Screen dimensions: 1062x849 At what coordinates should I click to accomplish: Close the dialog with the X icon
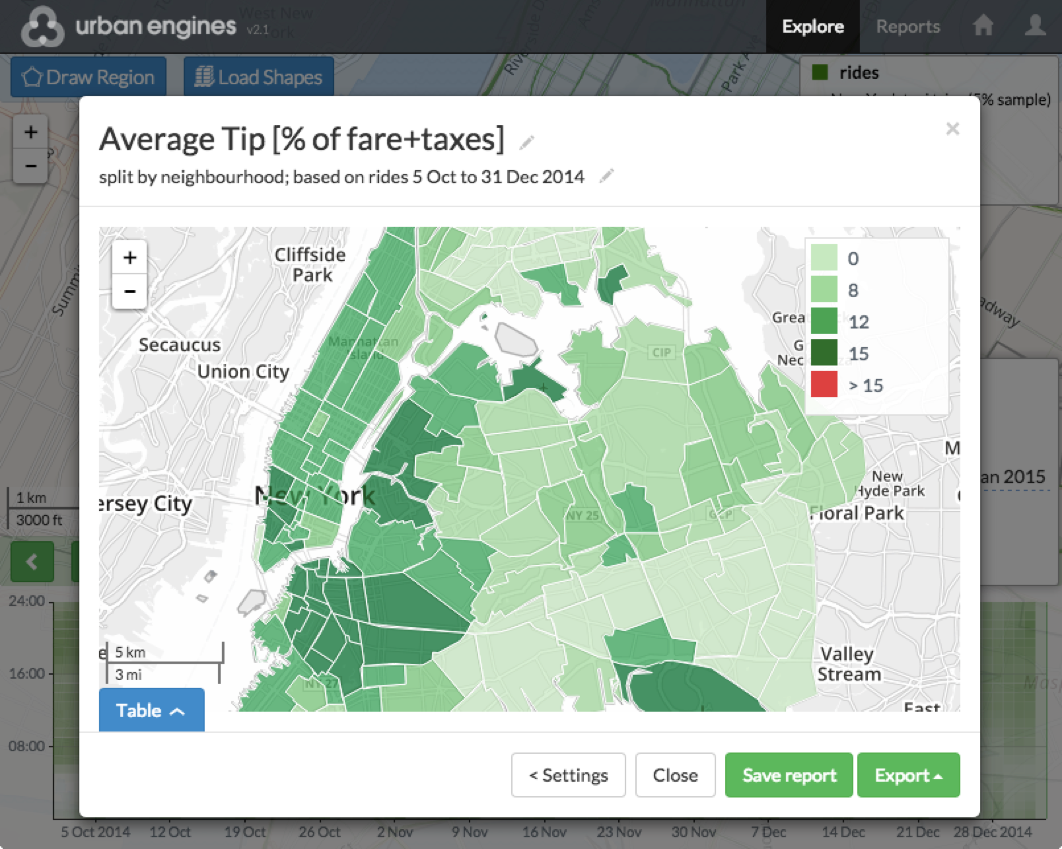pyautogui.click(x=952, y=128)
